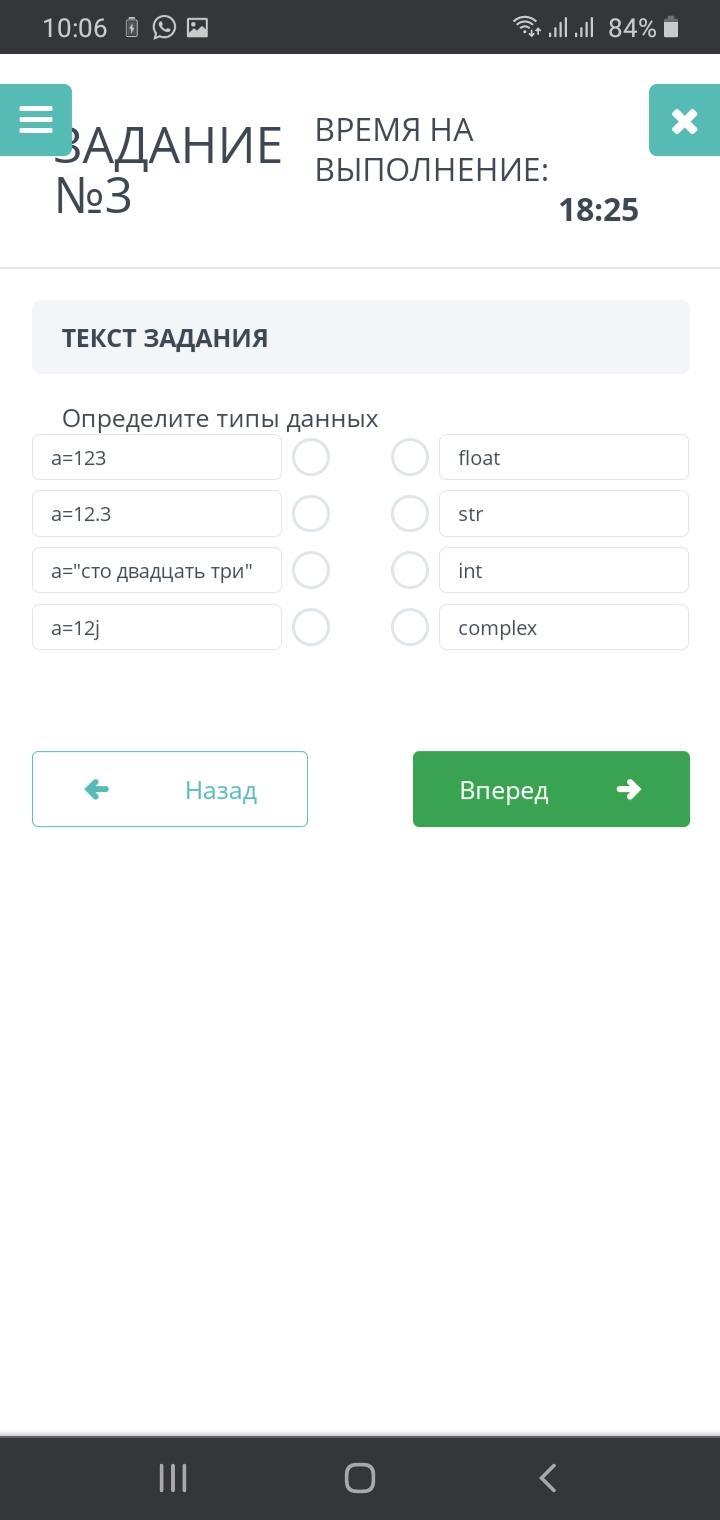This screenshot has height=1520, width=720.
Task: Select radio button for str
Action: pos(410,514)
